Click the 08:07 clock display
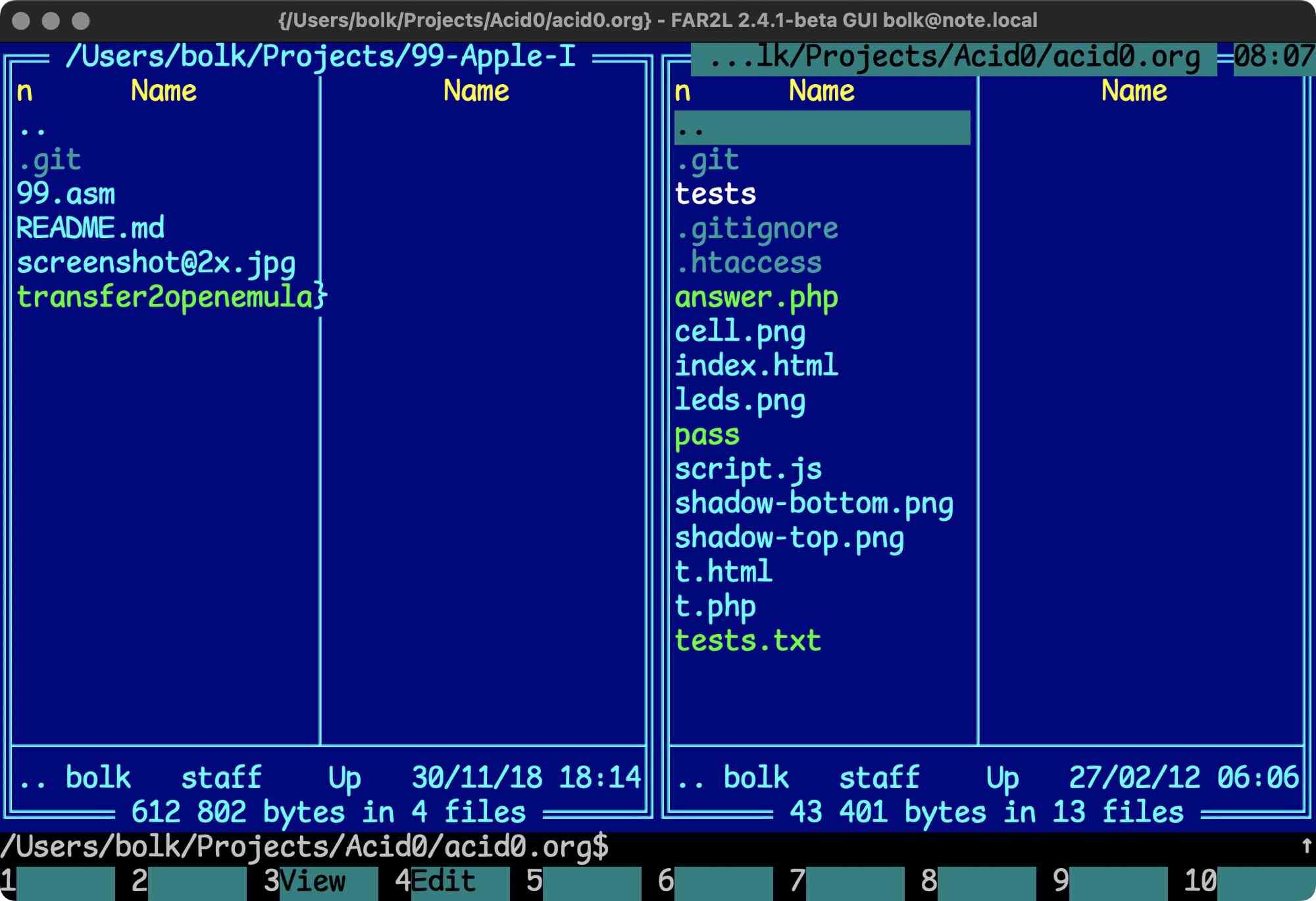Screen dimensions: 1316x901 coord(1275,58)
